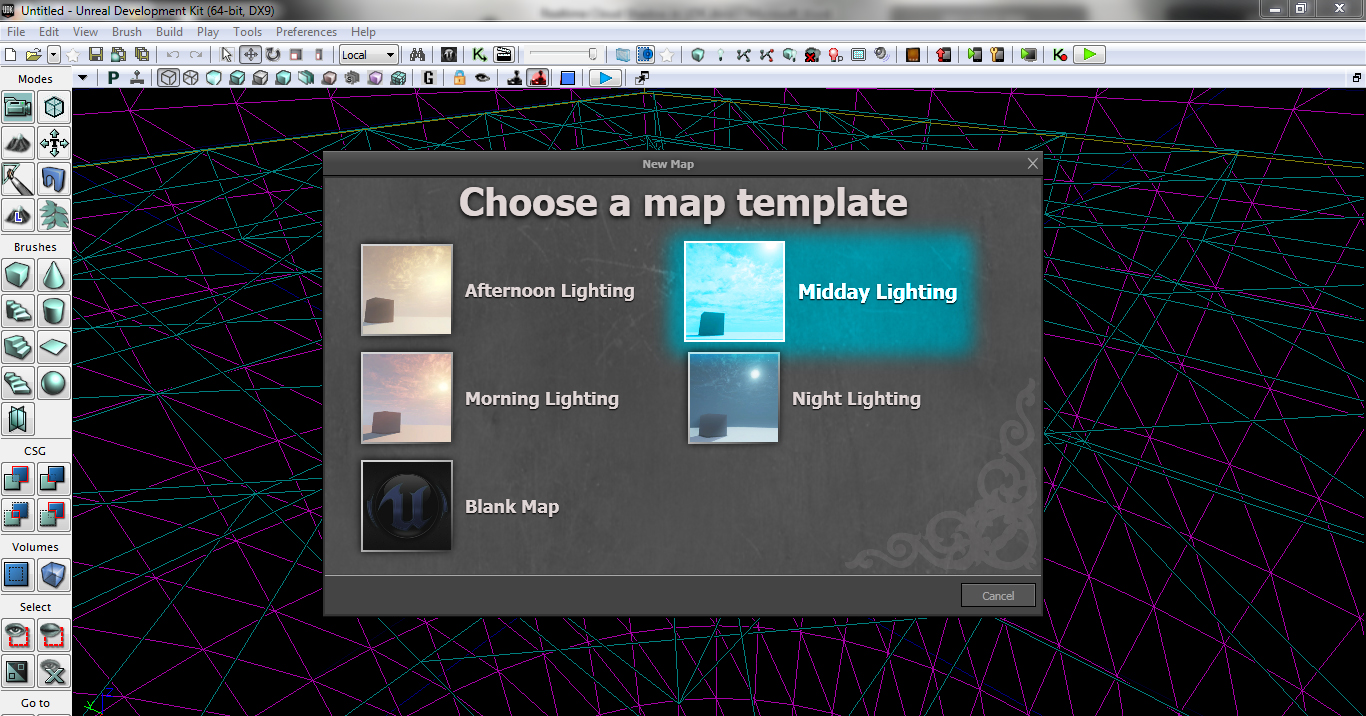Screen dimensions: 1366x716
Task: Expand the recent files dropdown arrow
Action: coord(54,55)
